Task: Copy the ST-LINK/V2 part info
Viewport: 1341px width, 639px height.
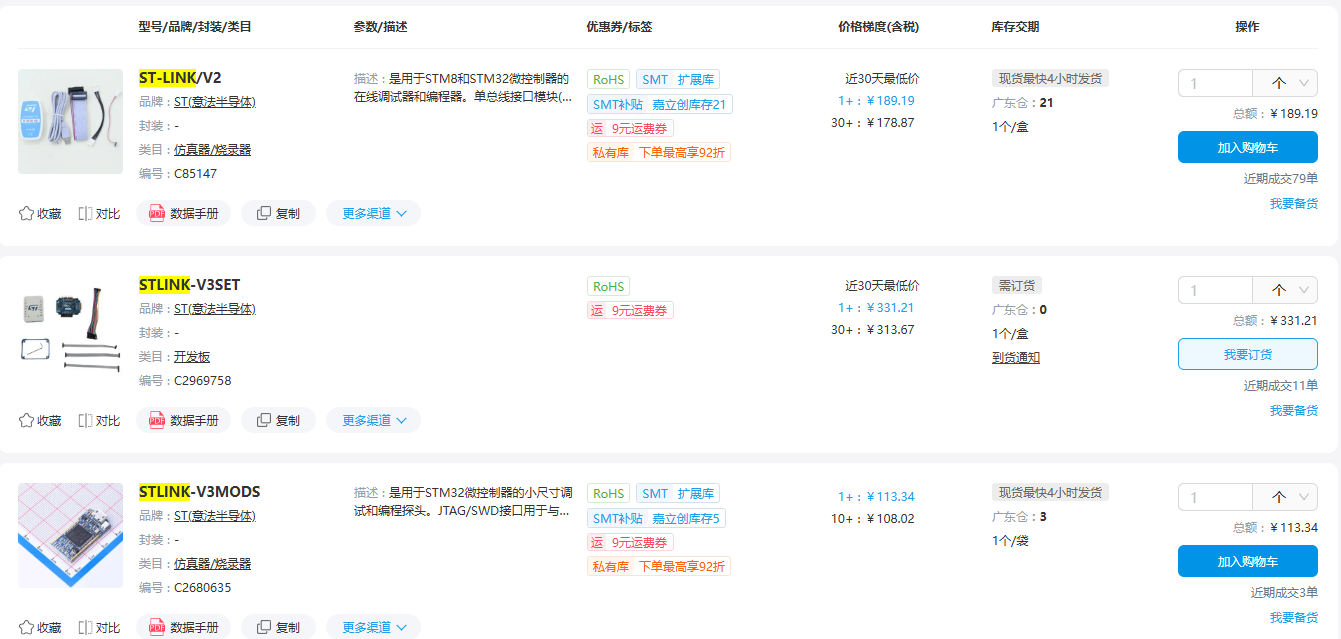Action: 278,213
